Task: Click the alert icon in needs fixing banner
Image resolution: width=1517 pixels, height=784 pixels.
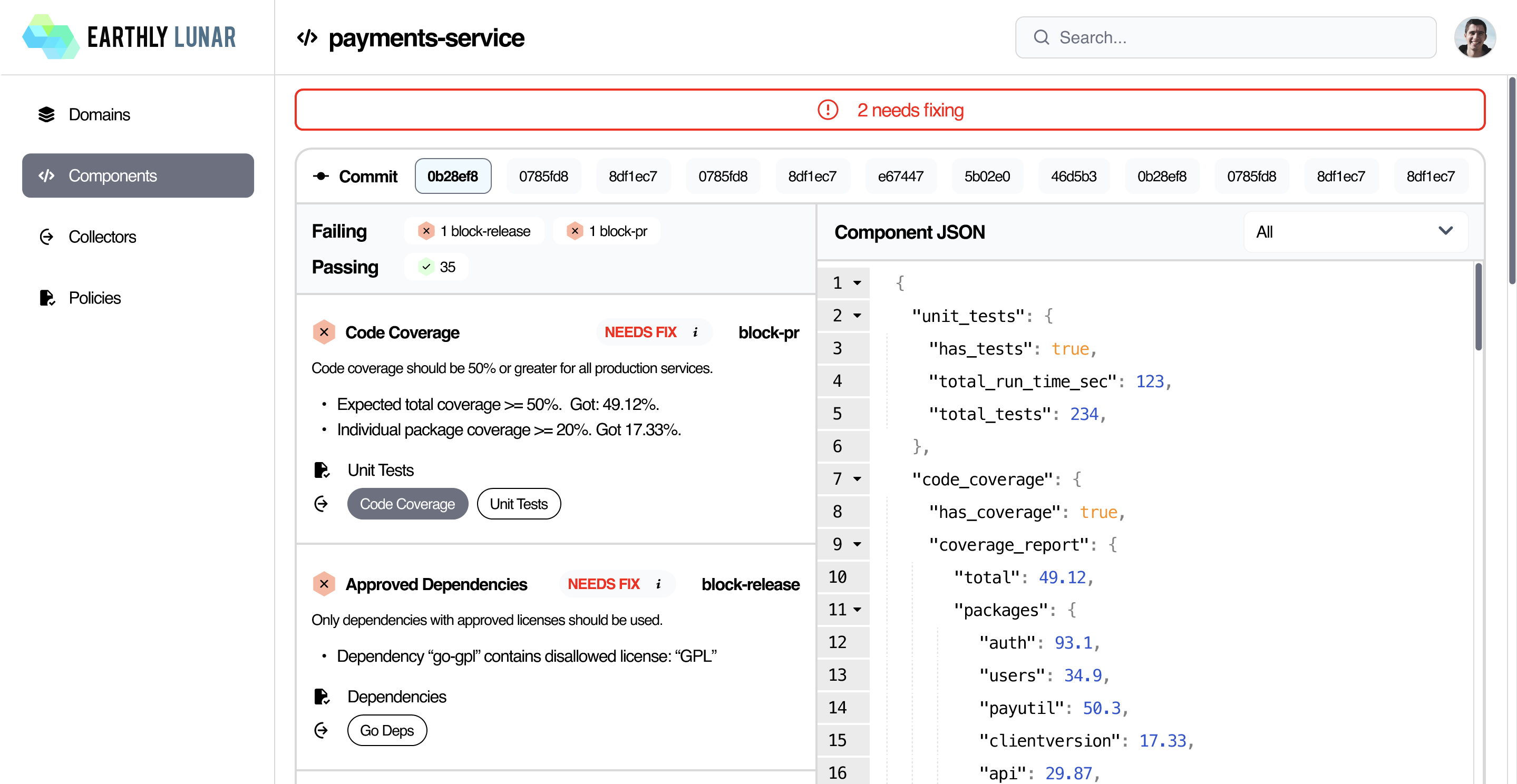Action: click(828, 110)
